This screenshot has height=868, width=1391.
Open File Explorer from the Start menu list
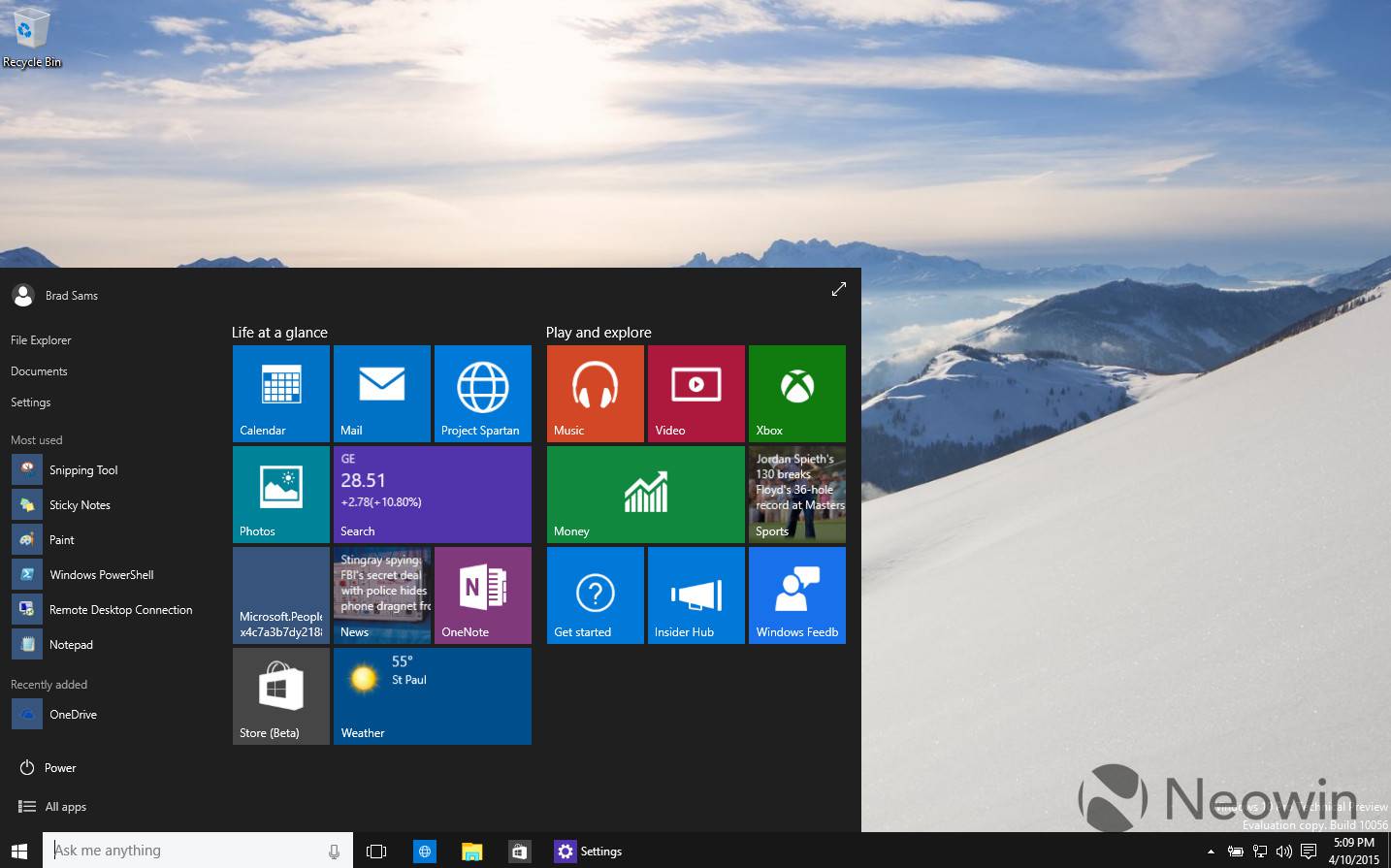click(41, 340)
